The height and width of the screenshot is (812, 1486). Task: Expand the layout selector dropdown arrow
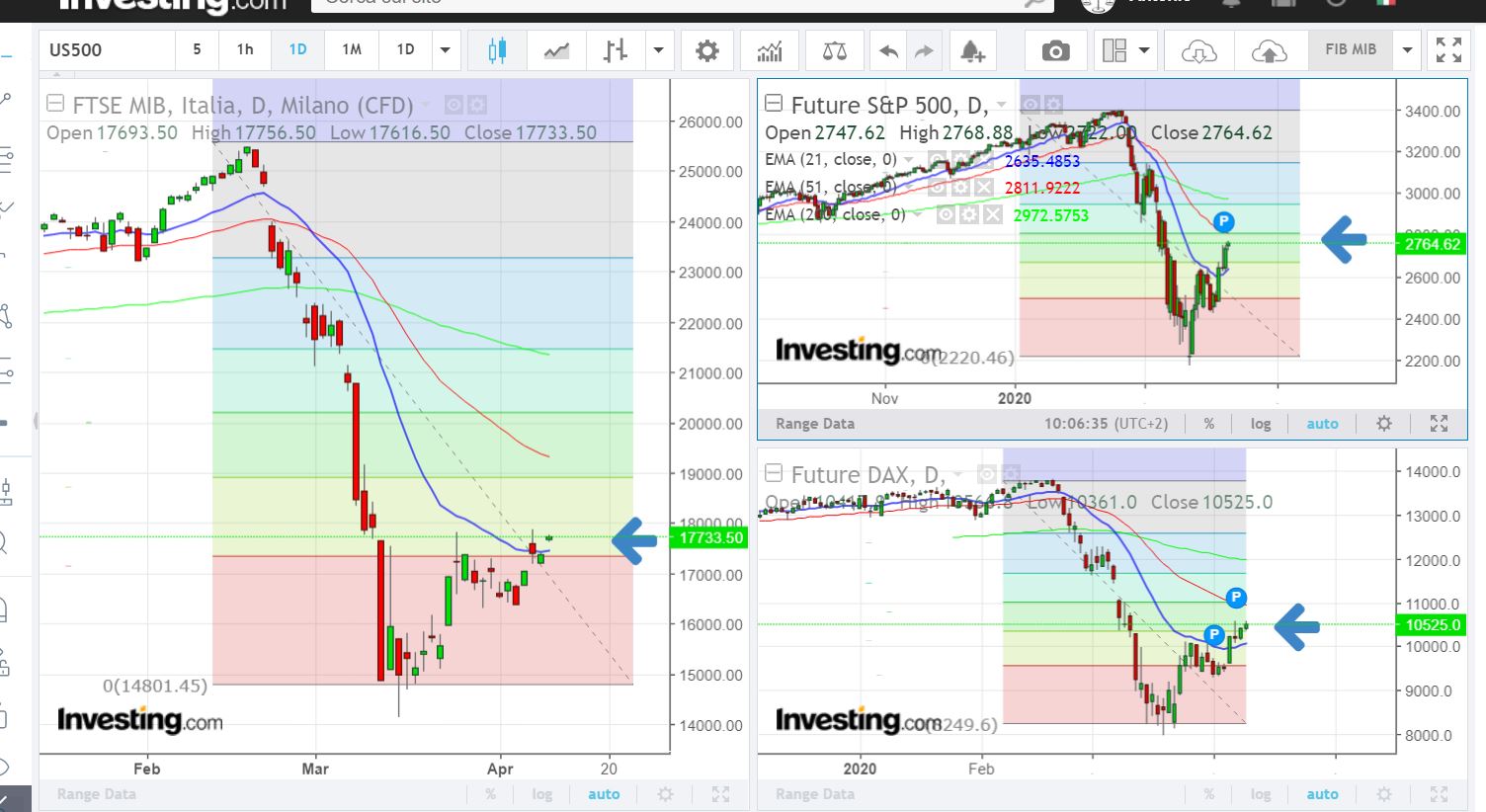(1144, 50)
